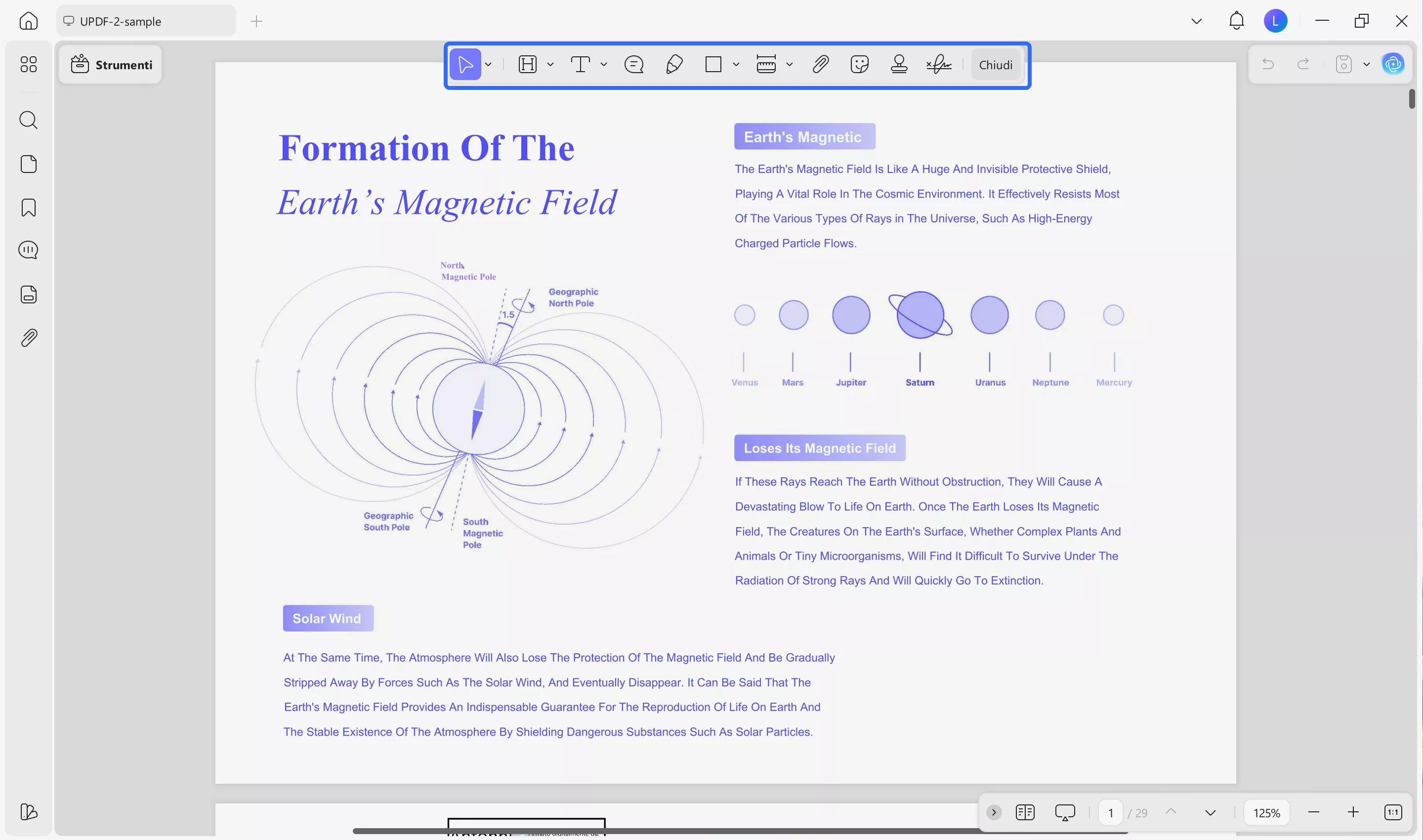Expand the measure tool dropdown arrow
This screenshot has height=840, width=1423.
coord(789,65)
